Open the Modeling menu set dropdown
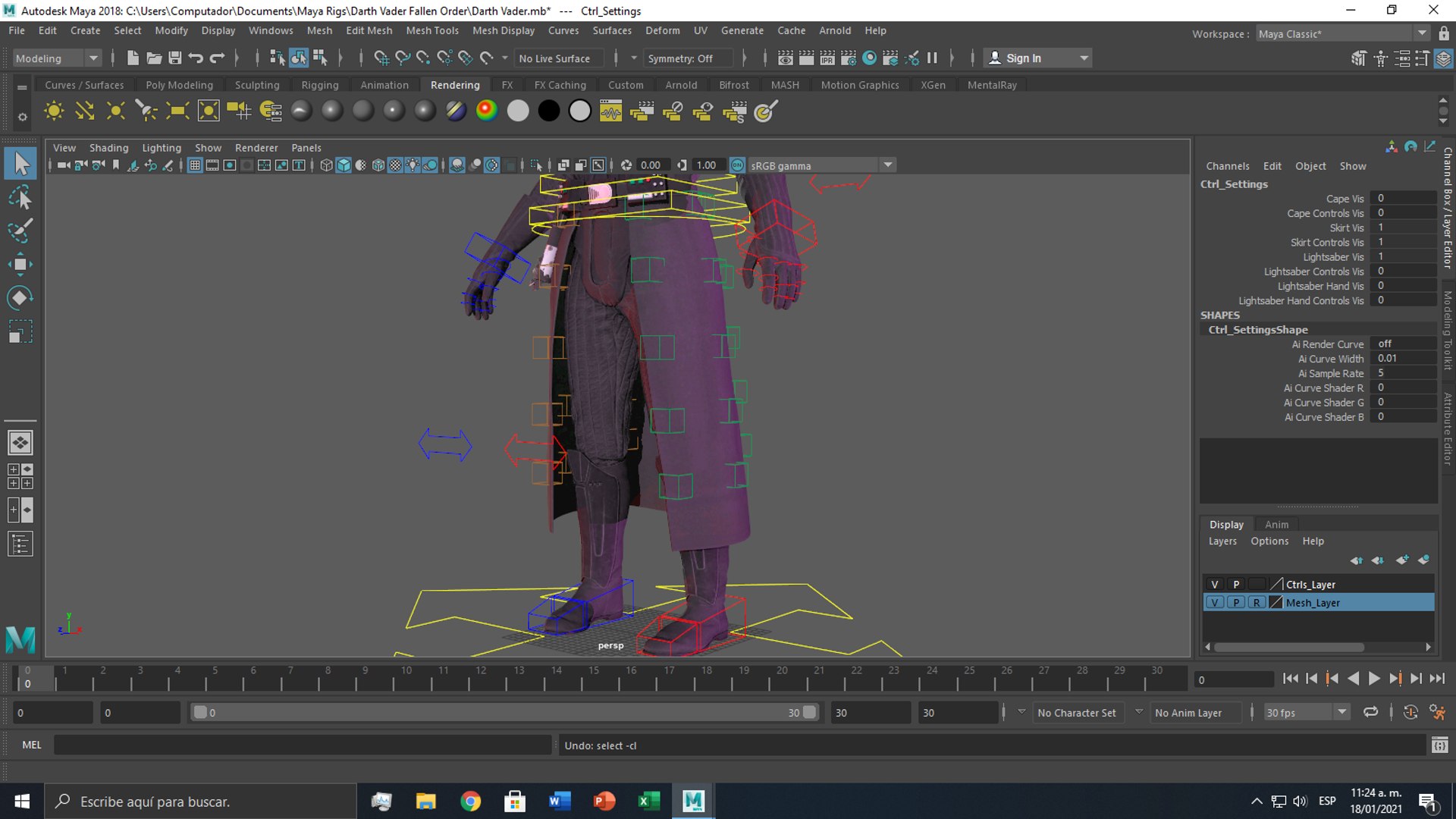 (57, 58)
